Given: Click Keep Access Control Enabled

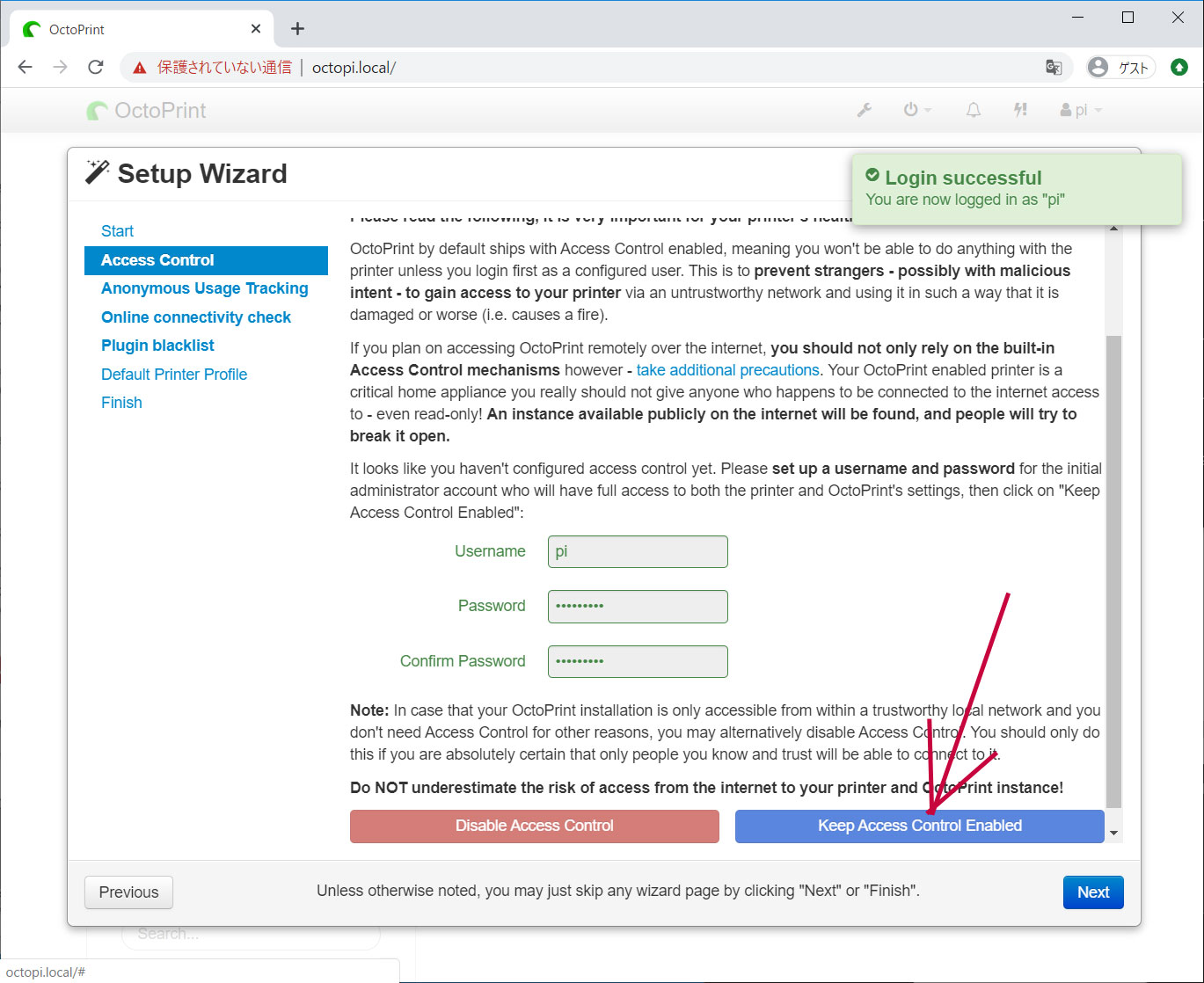Looking at the screenshot, I should (919, 826).
